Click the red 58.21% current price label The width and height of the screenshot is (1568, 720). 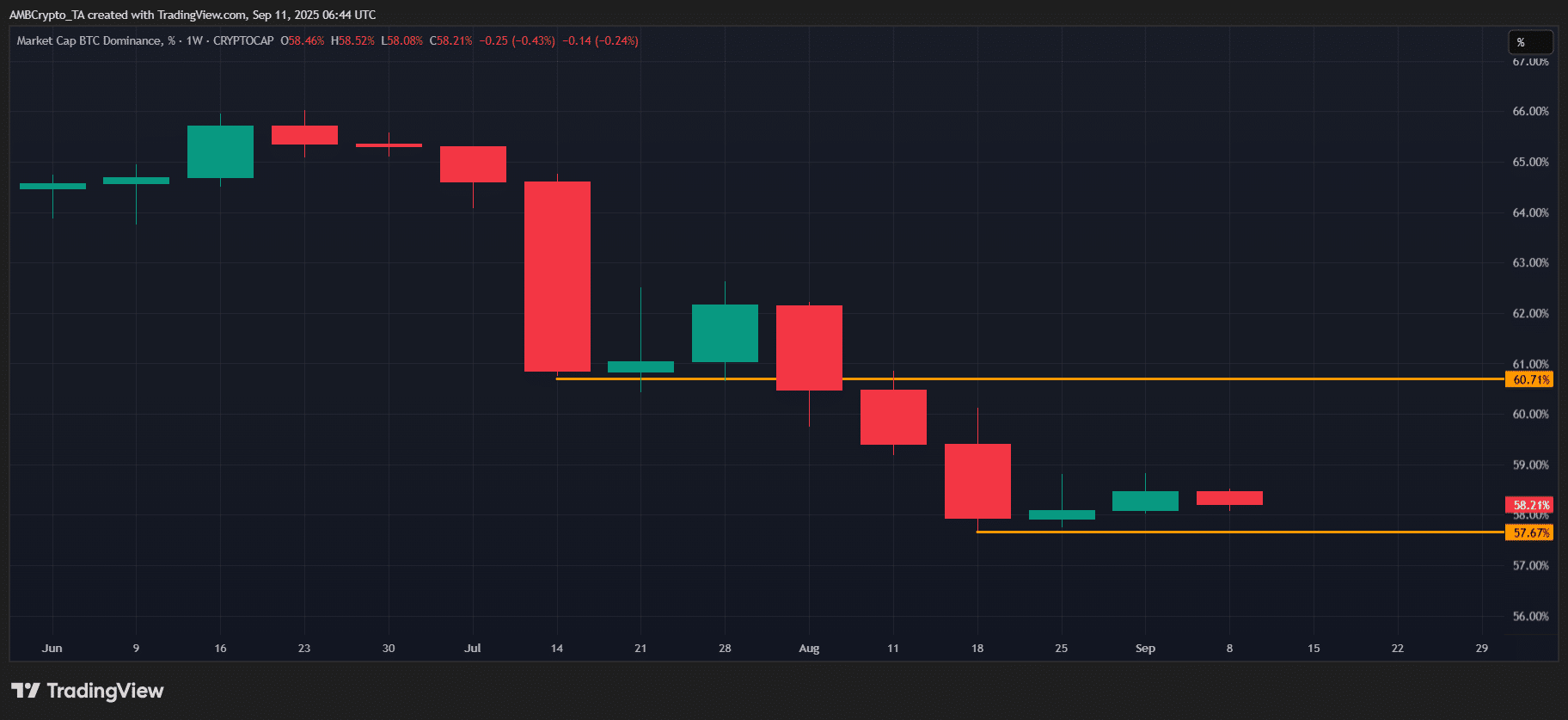1529,505
